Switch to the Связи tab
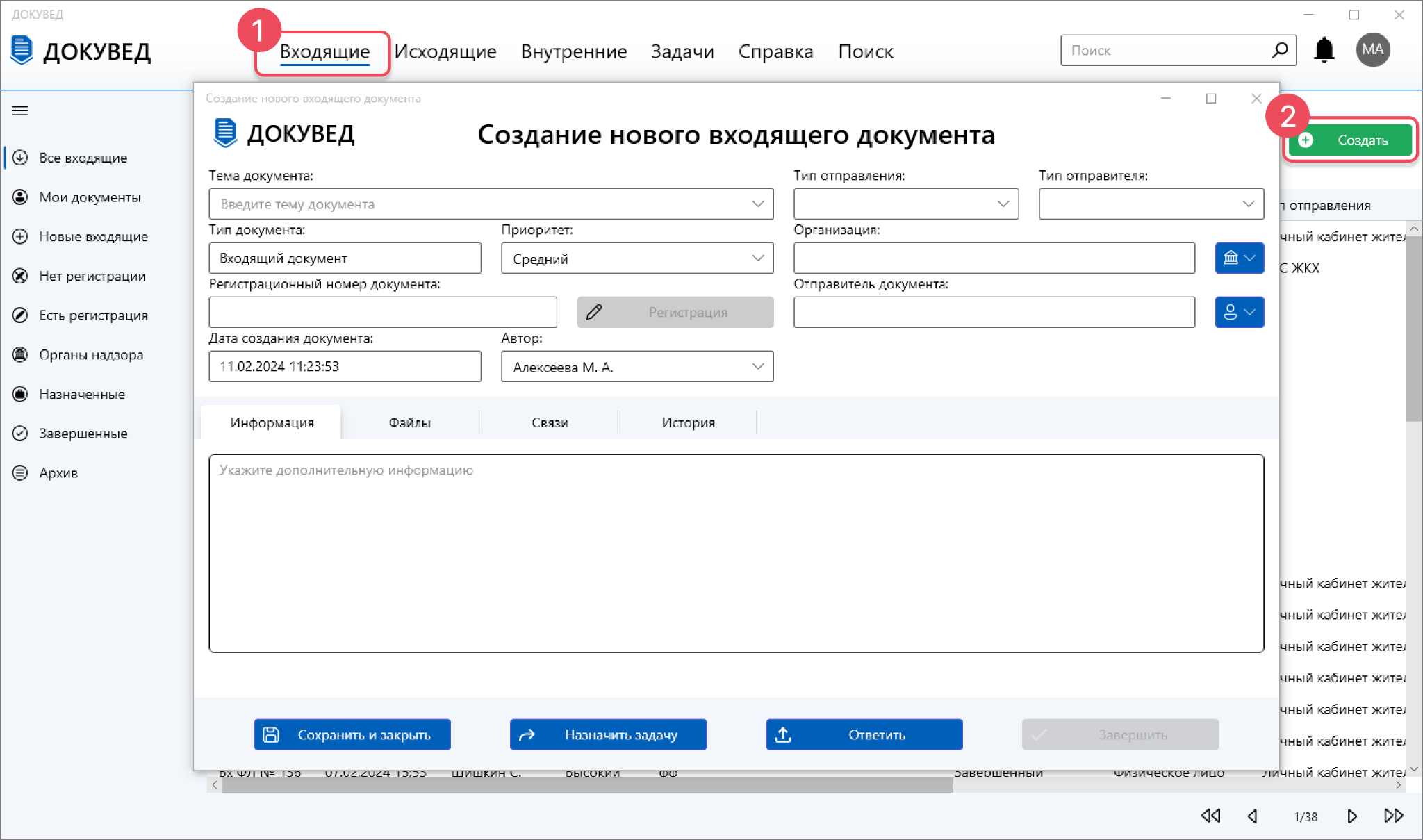The height and width of the screenshot is (840, 1423). 550,422
